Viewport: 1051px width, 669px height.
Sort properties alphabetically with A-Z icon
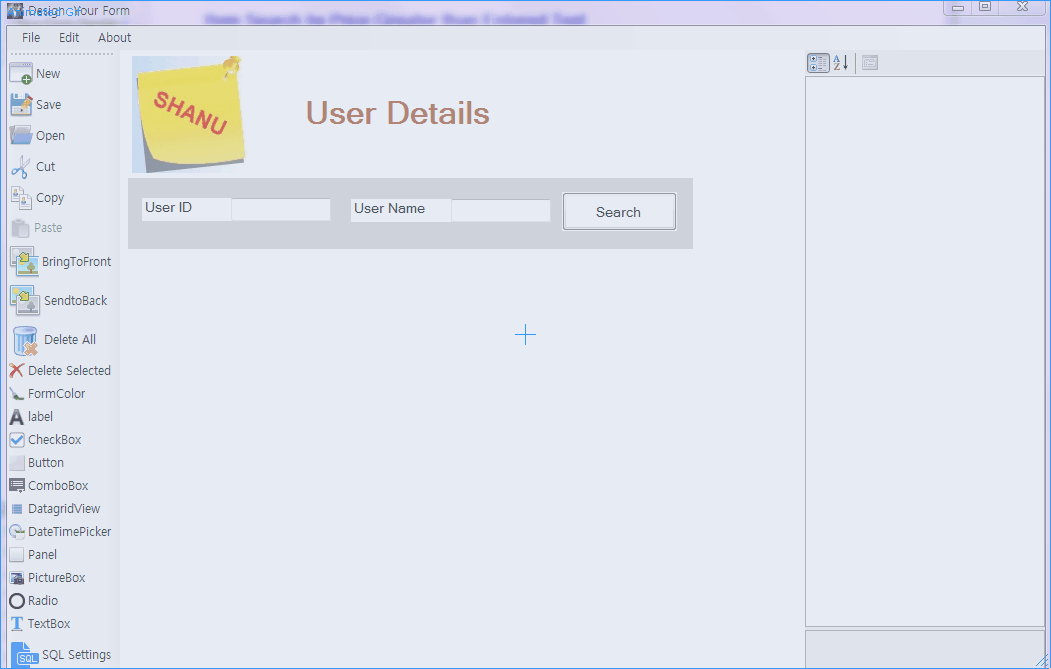pos(841,63)
